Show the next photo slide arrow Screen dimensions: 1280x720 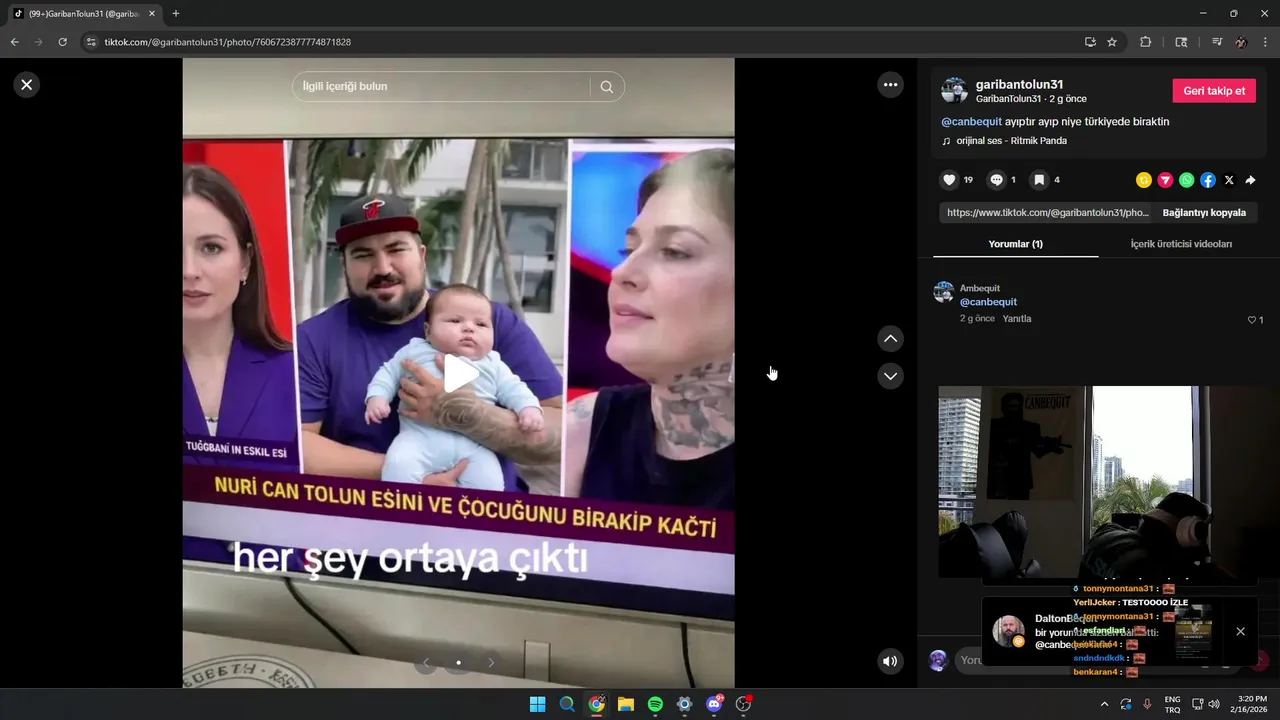[491, 662]
